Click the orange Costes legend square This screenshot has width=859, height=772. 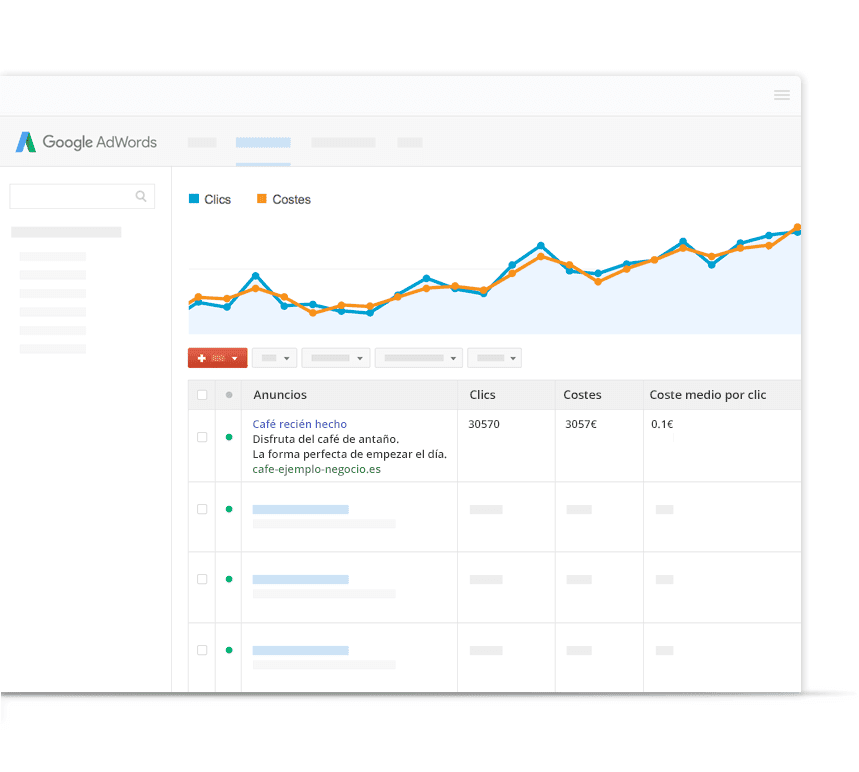[x=262, y=199]
